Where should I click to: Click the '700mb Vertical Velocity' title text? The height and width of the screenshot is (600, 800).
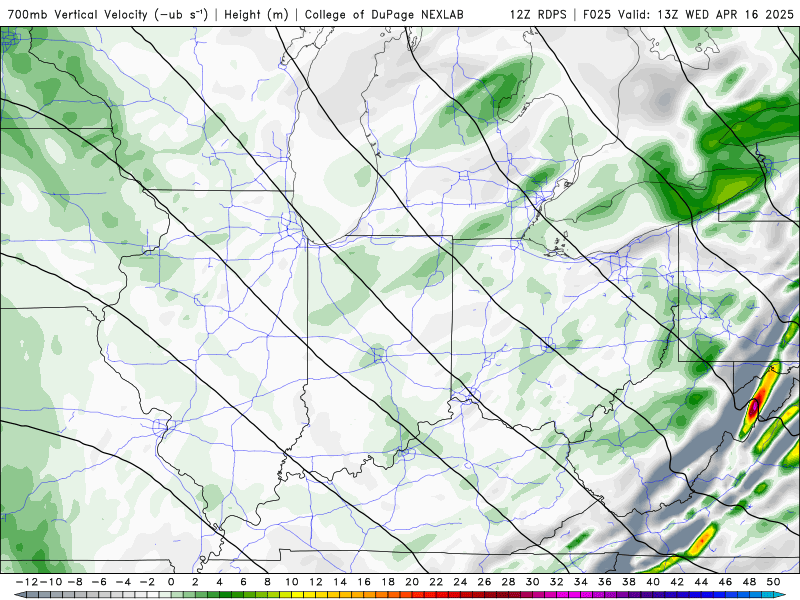pyautogui.click(x=78, y=14)
